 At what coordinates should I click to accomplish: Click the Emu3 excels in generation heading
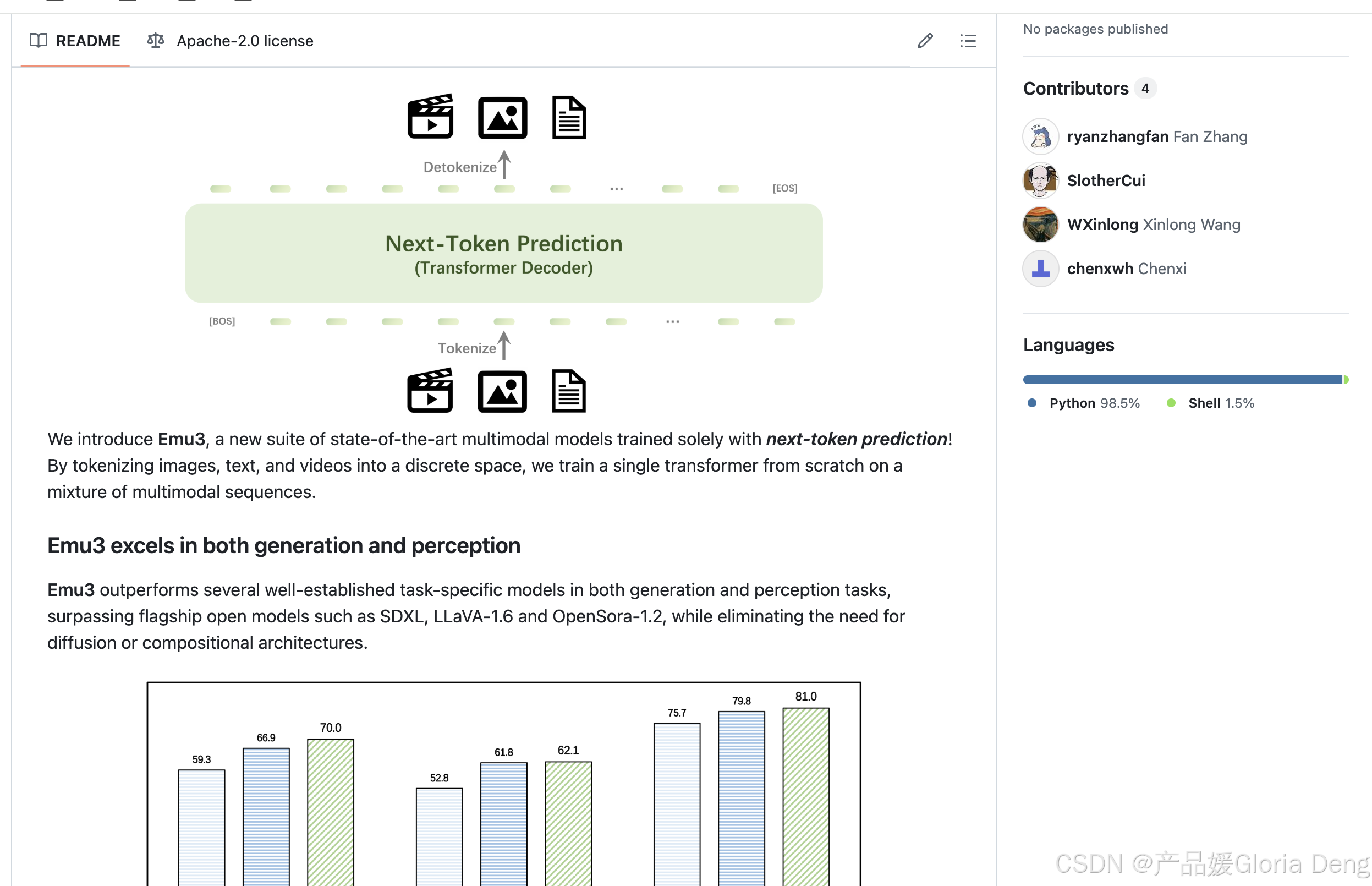coord(283,545)
